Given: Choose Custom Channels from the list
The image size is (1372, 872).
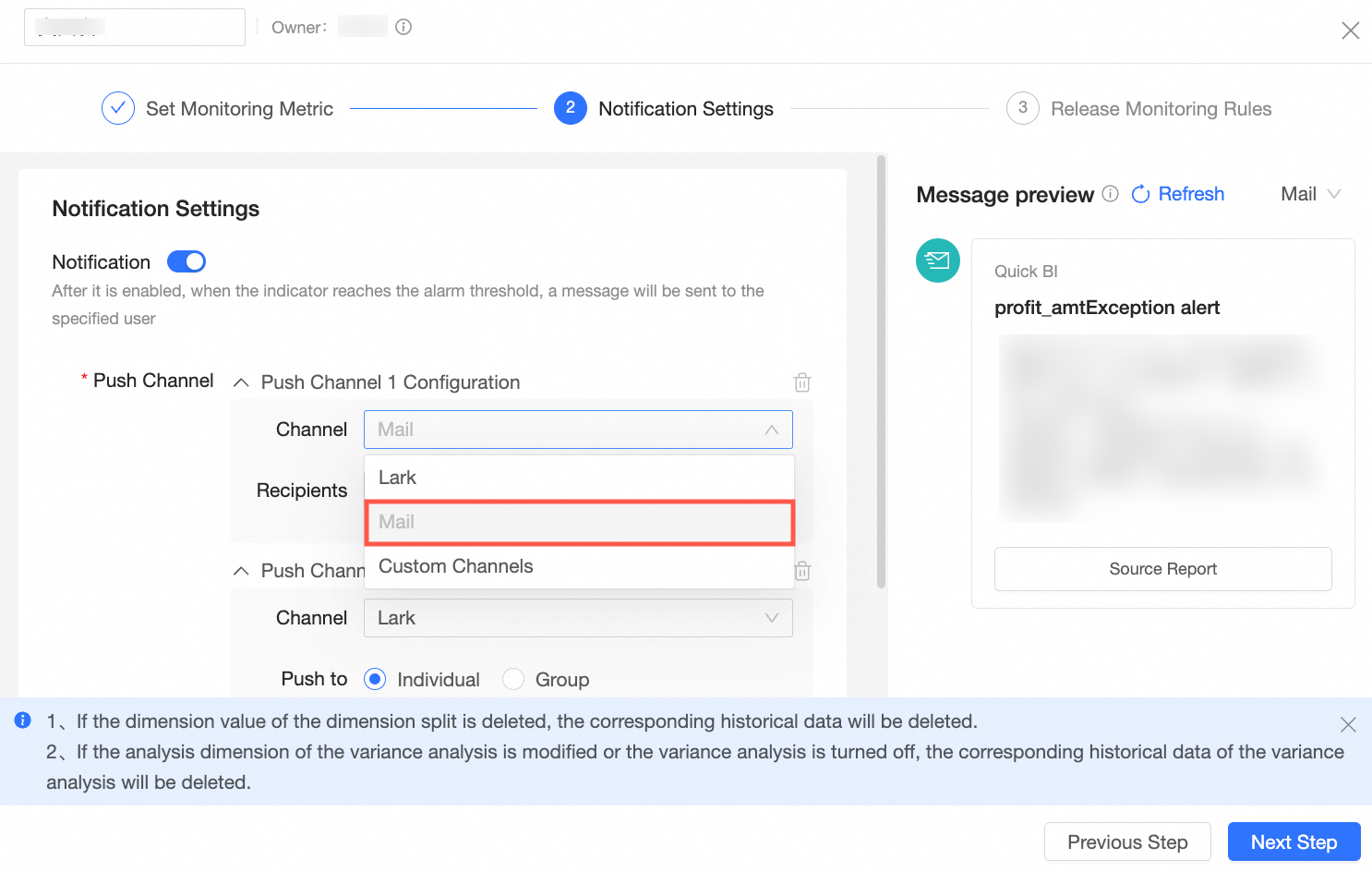Looking at the screenshot, I should 579,566.
